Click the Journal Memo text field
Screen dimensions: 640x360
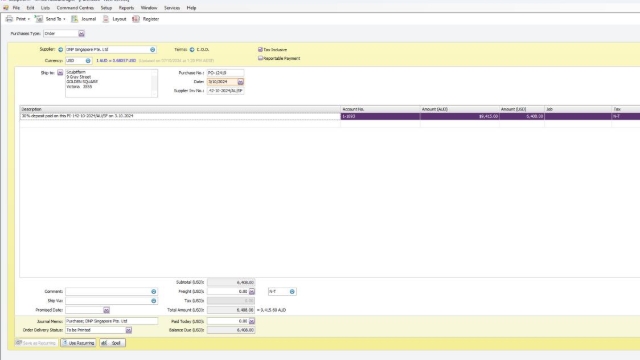pos(111,321)
